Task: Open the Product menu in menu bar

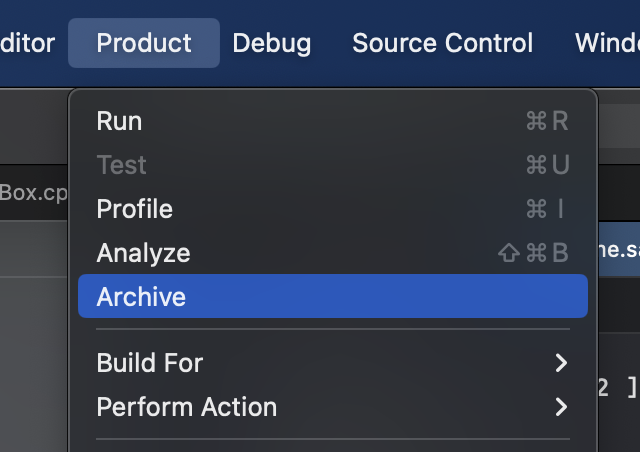Action: coord(144,43)
